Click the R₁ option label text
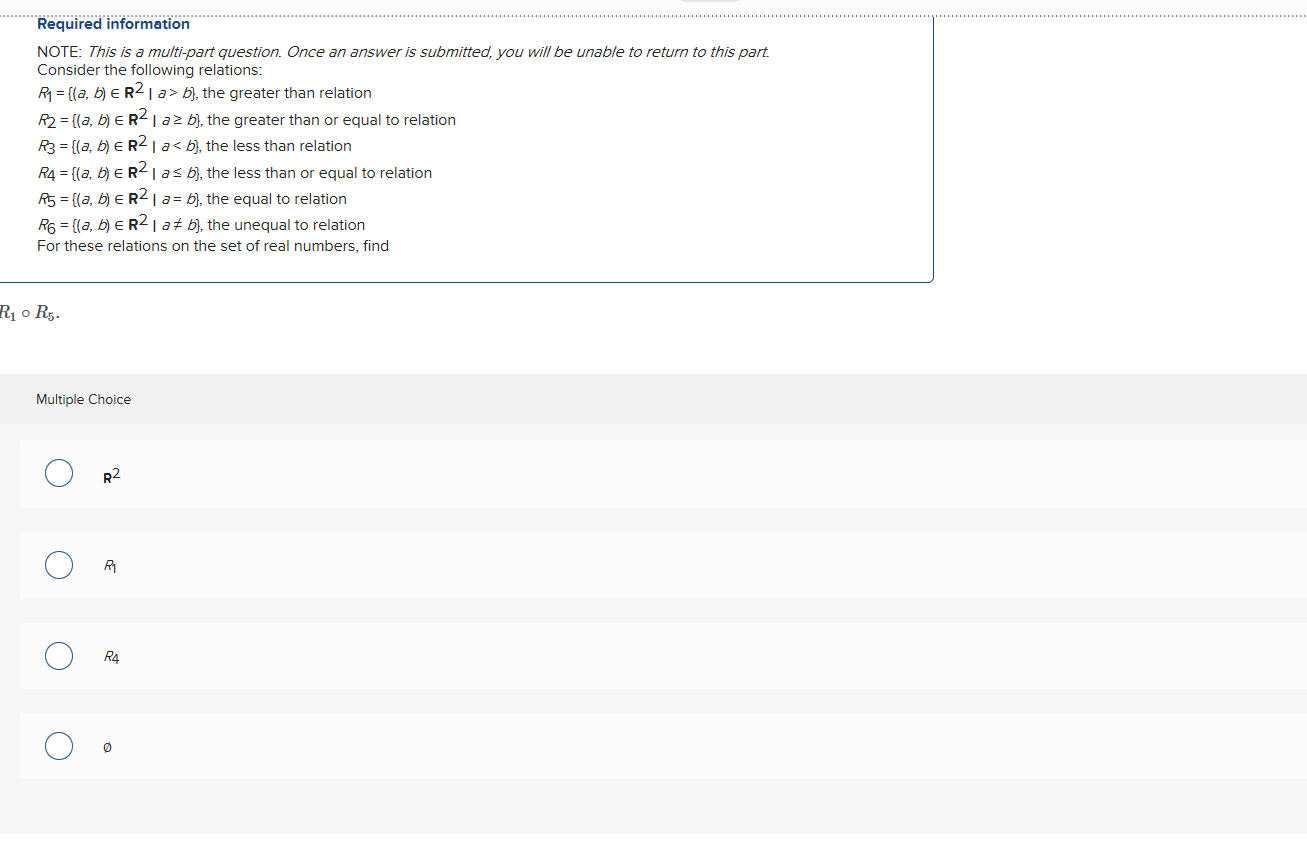This screenshot has height=851, width=1307. click(x=109, y=566)
